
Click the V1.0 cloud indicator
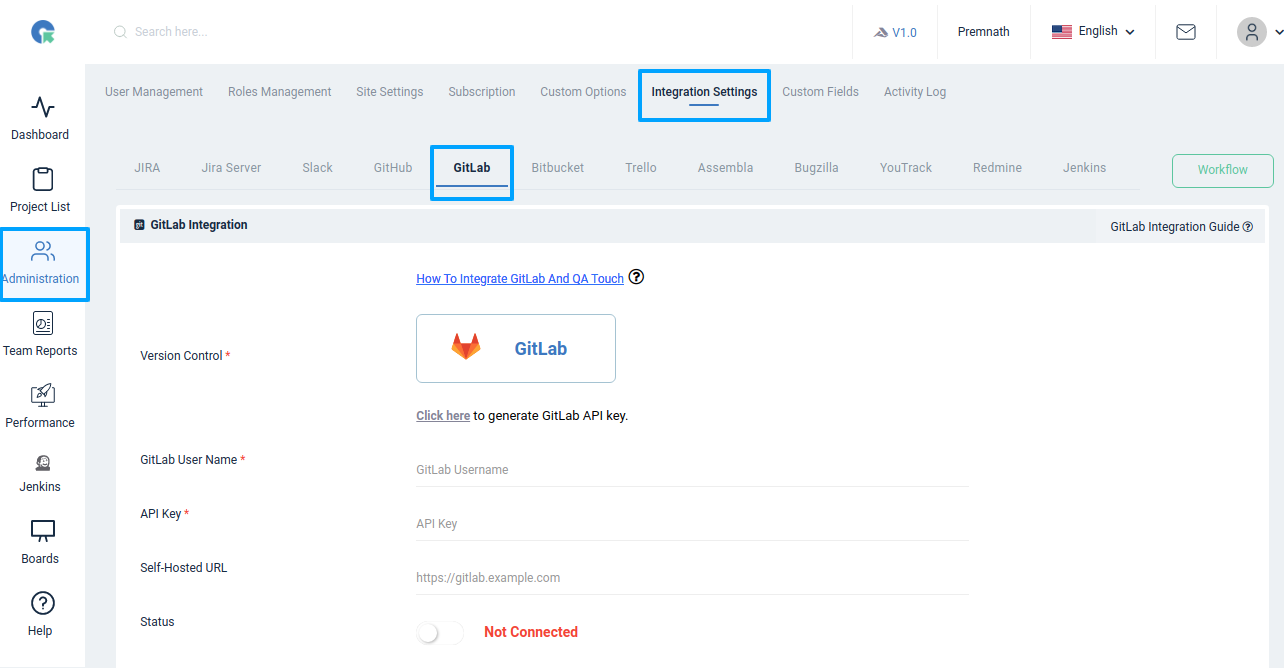click(x=896, y=31)
